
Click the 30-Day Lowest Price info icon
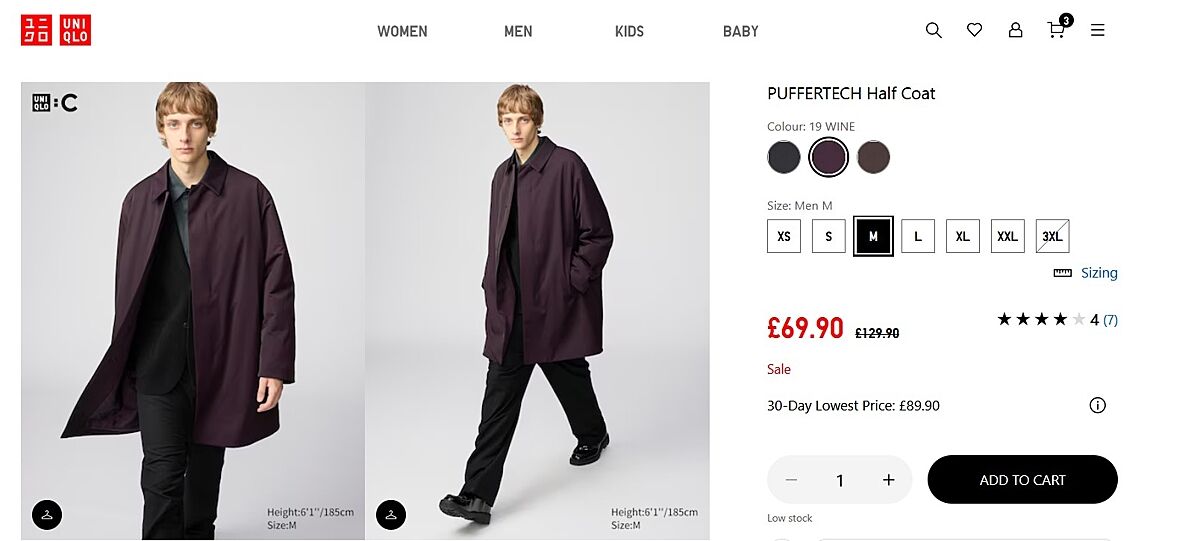click(1097, 405)
